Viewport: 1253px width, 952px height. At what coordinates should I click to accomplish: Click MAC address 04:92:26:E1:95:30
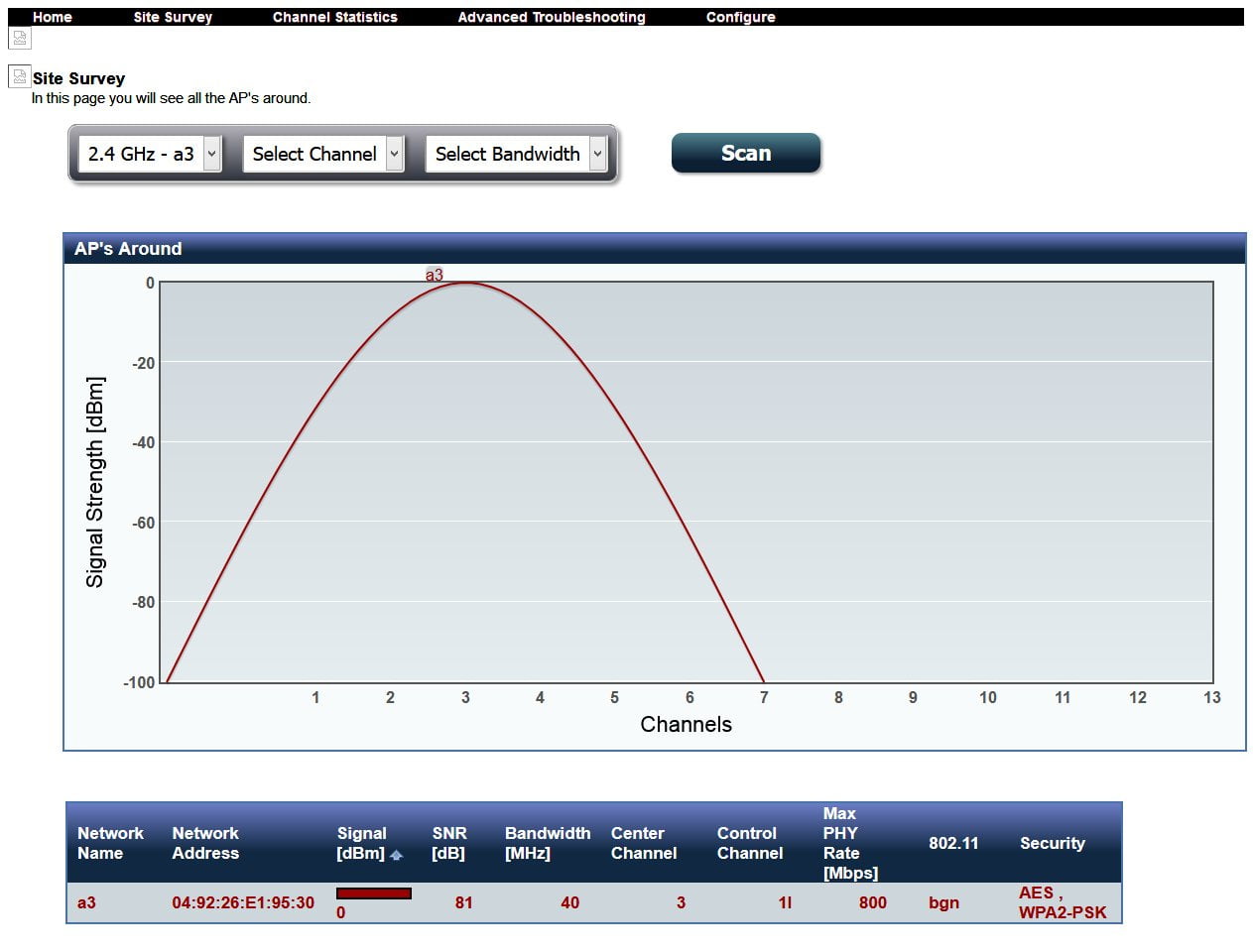[243, 902]
